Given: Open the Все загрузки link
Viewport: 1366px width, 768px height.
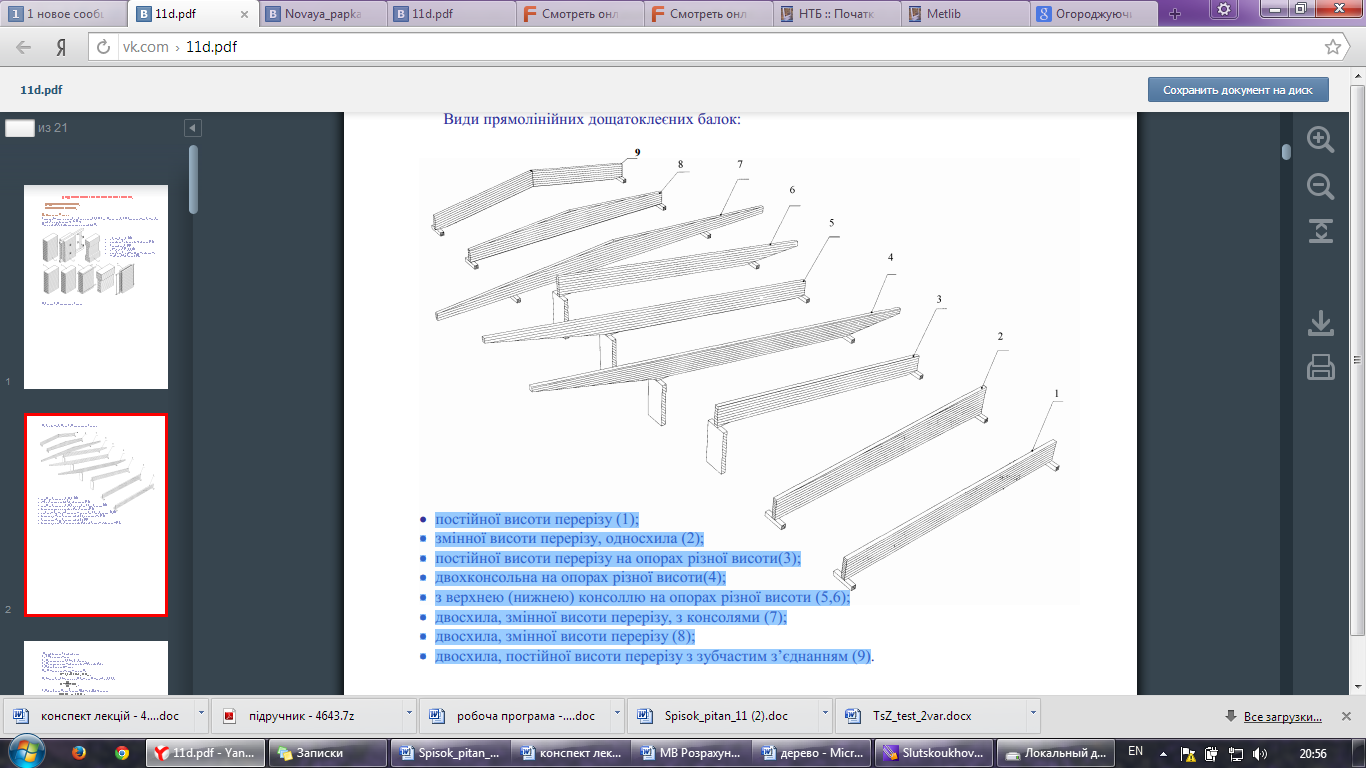Looking at the screenshot, I should click(x=1282, y=716).
